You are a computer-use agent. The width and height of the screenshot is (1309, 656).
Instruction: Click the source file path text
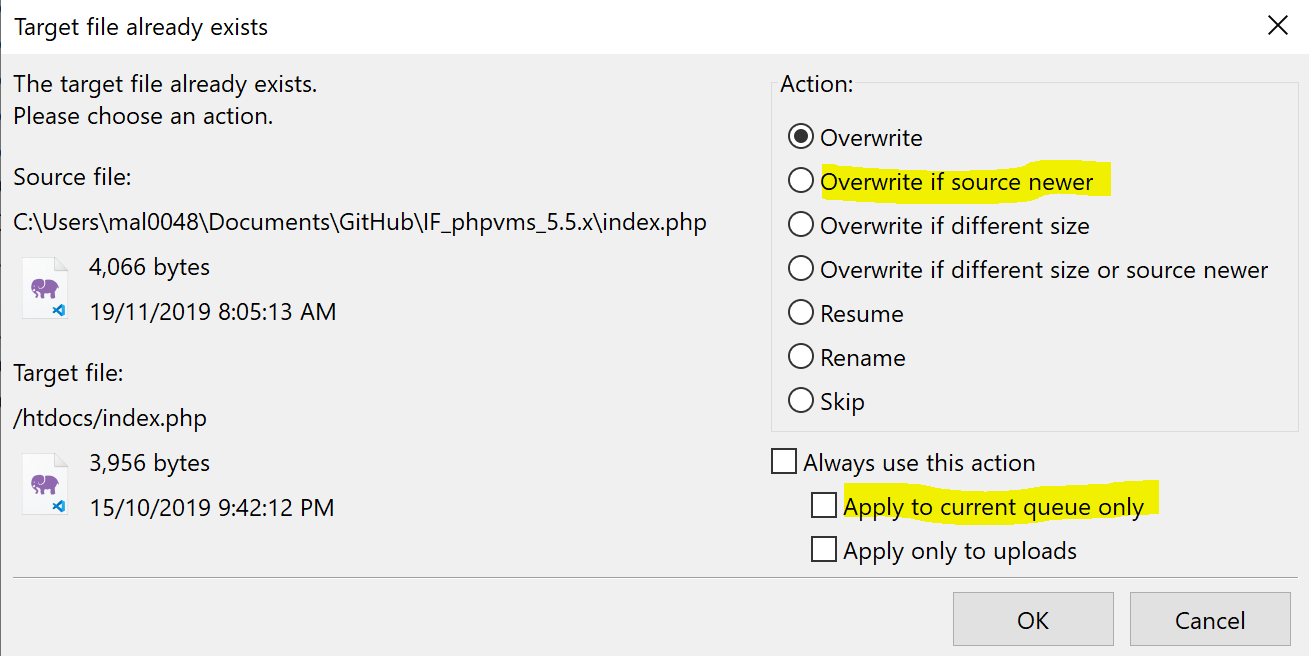(x=360, y=222)
